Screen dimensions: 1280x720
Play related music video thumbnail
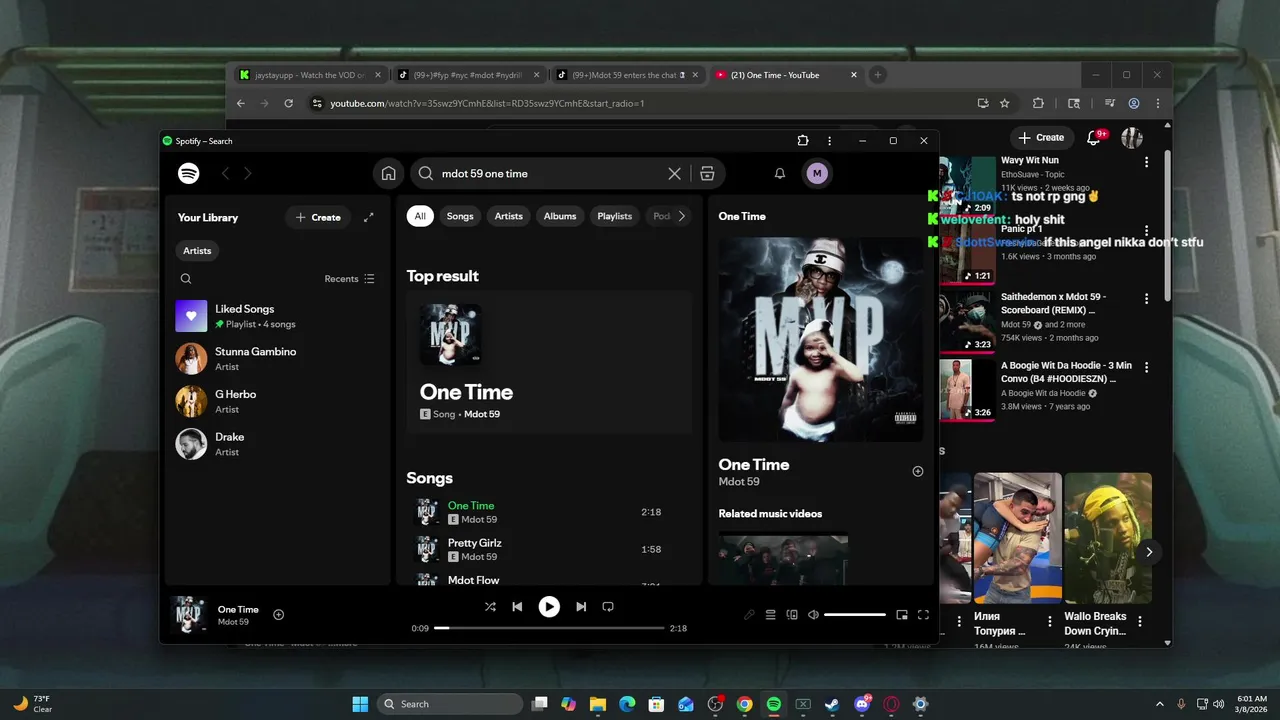(x=783, y=559)
